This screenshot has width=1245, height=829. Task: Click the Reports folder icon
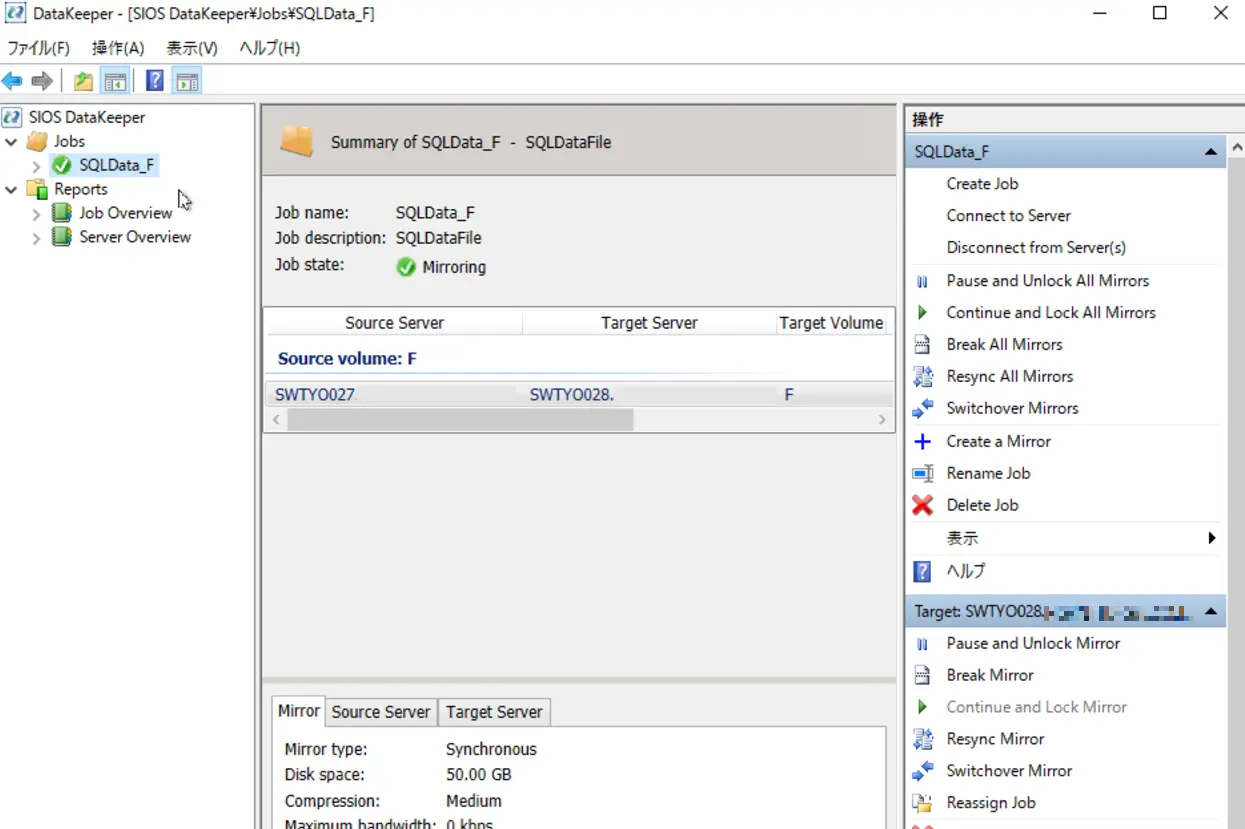(37, 189)
